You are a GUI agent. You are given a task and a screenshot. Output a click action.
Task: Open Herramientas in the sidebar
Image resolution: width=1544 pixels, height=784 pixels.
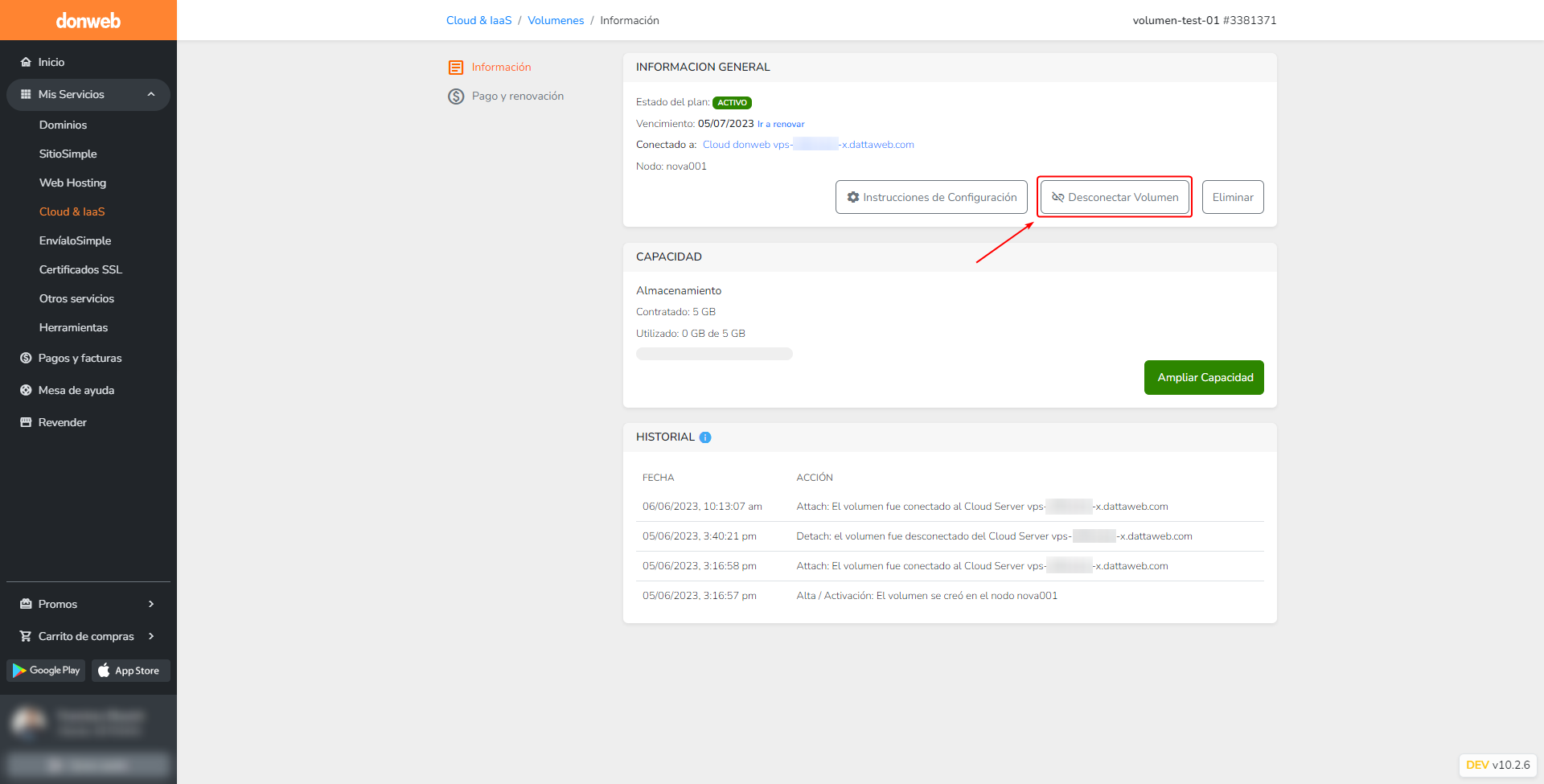[x=73, y=327]
